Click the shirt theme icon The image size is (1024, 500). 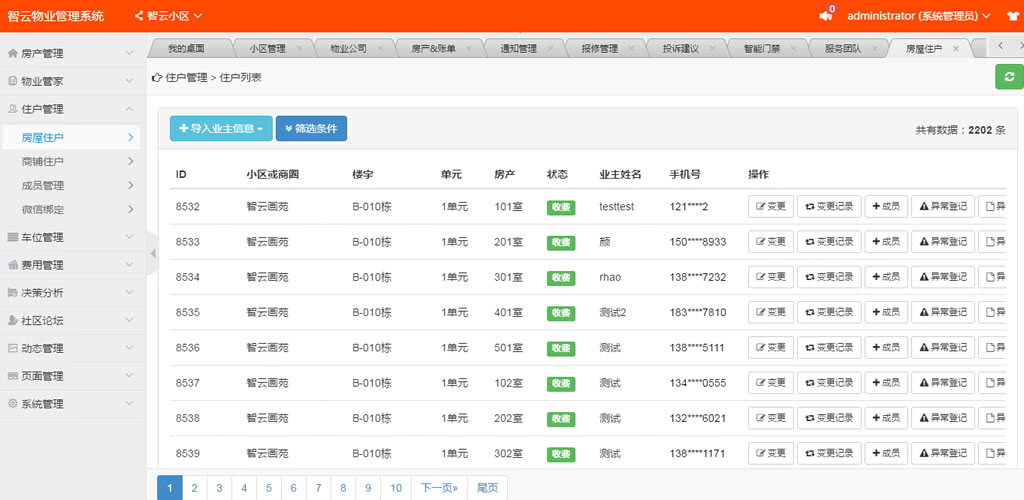(1013, 16)
